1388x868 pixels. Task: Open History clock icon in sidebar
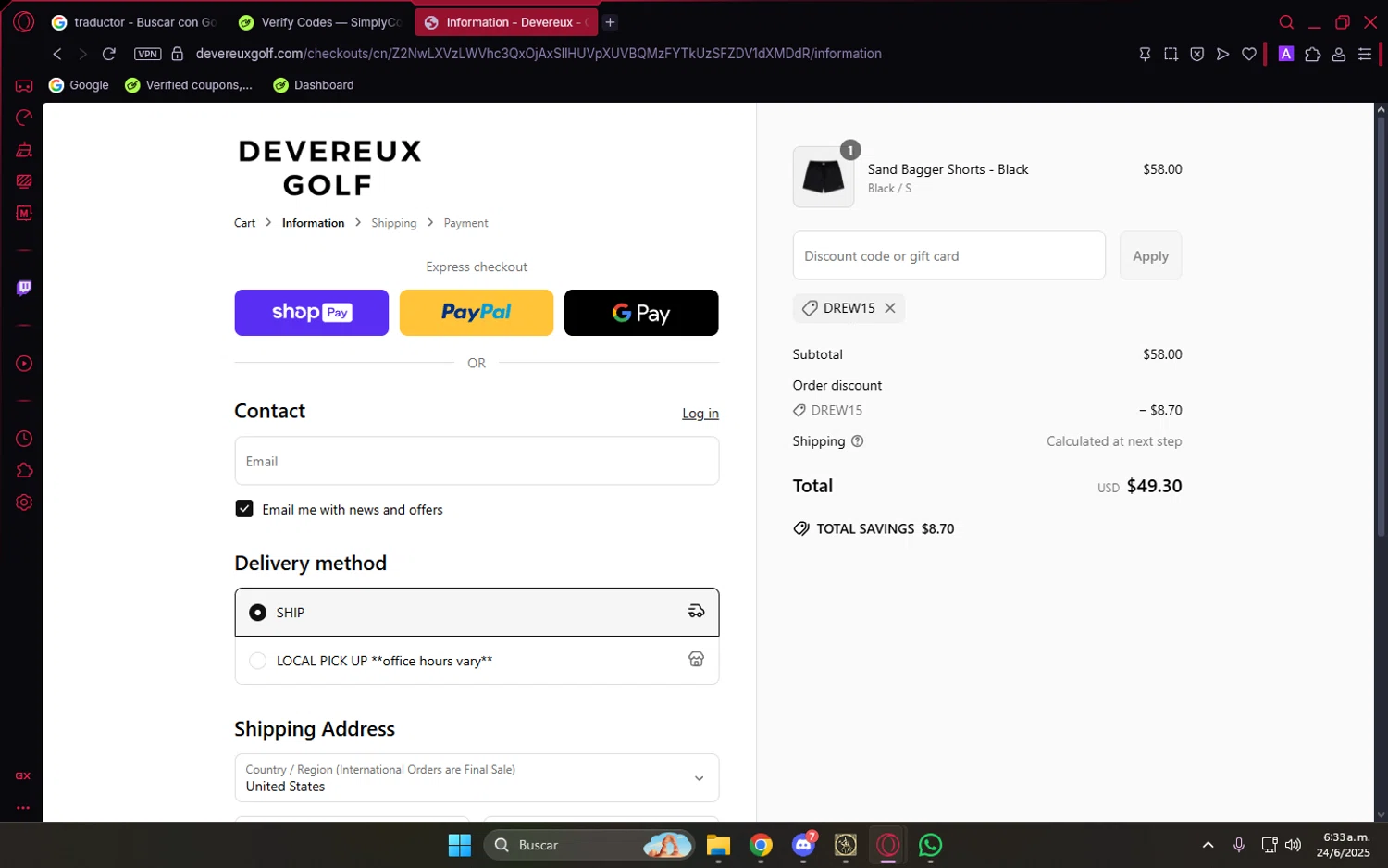[x=24, y=439]
